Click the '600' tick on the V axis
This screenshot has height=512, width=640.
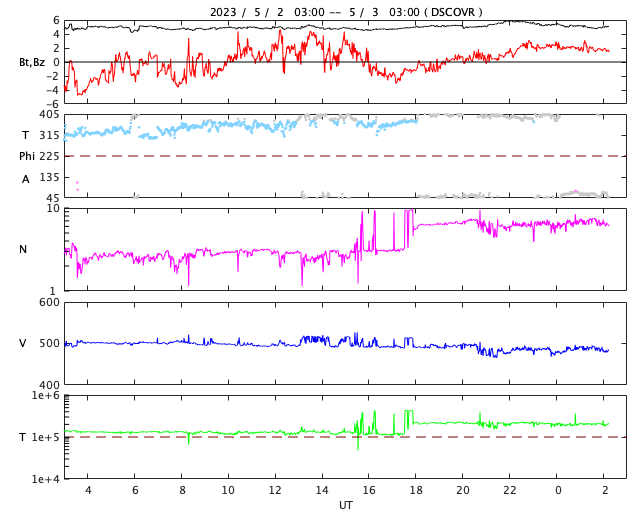tap(49, 302)
